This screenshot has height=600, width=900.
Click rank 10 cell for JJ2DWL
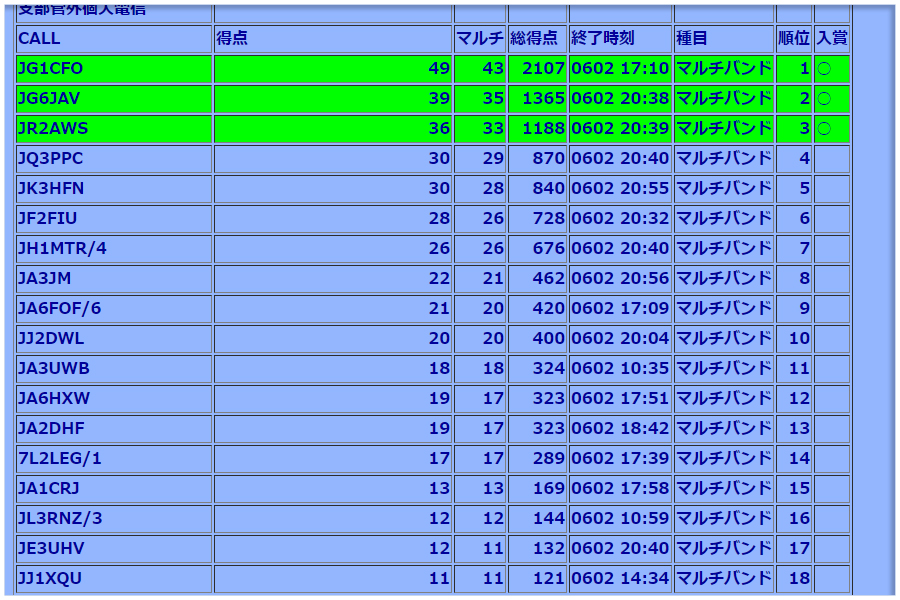pos(795,339)
